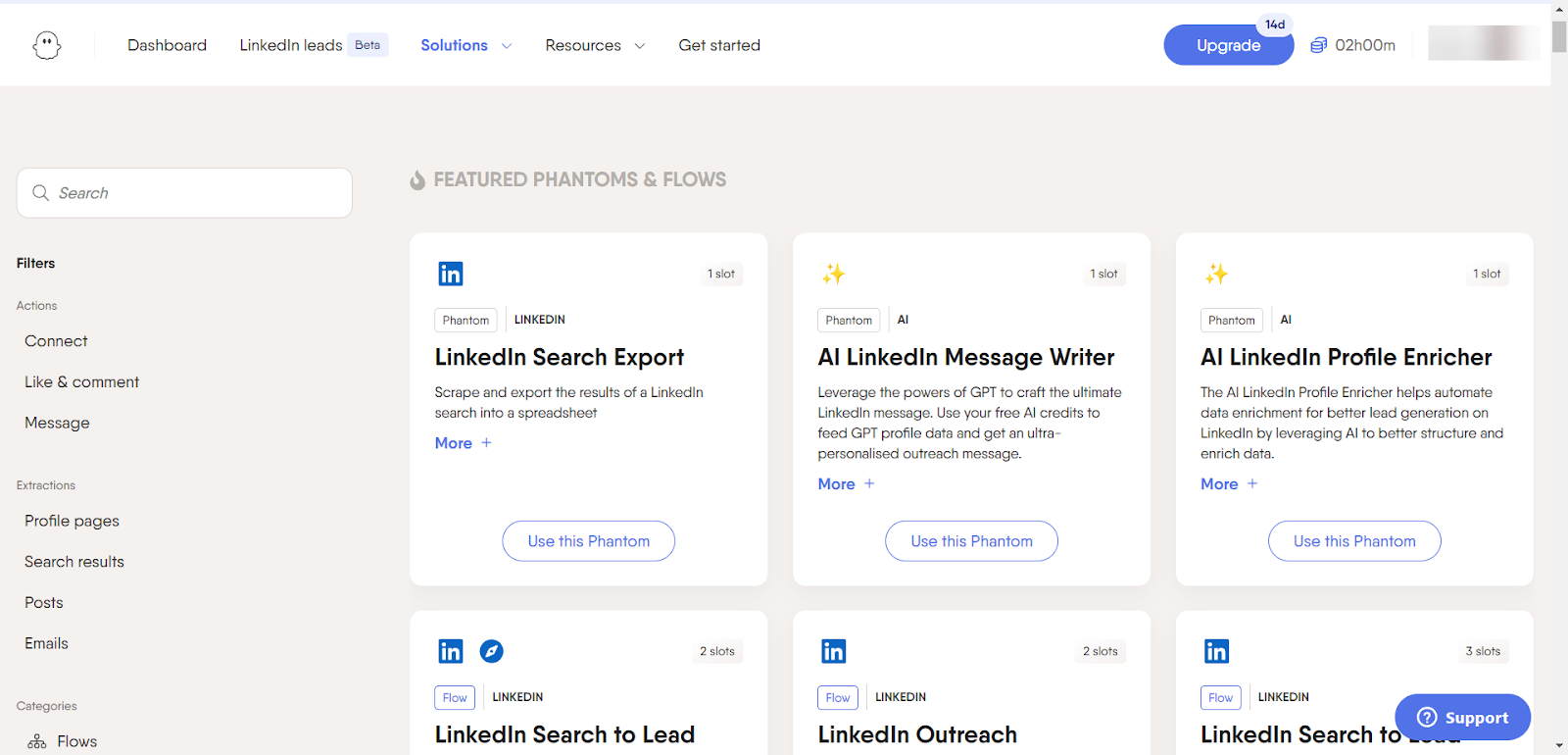Screen dimensions: 1568x755
Task: Click 1 slot badge on LinkedIn Search Export card
Action: pyautogui.click(x=721, y=274)
